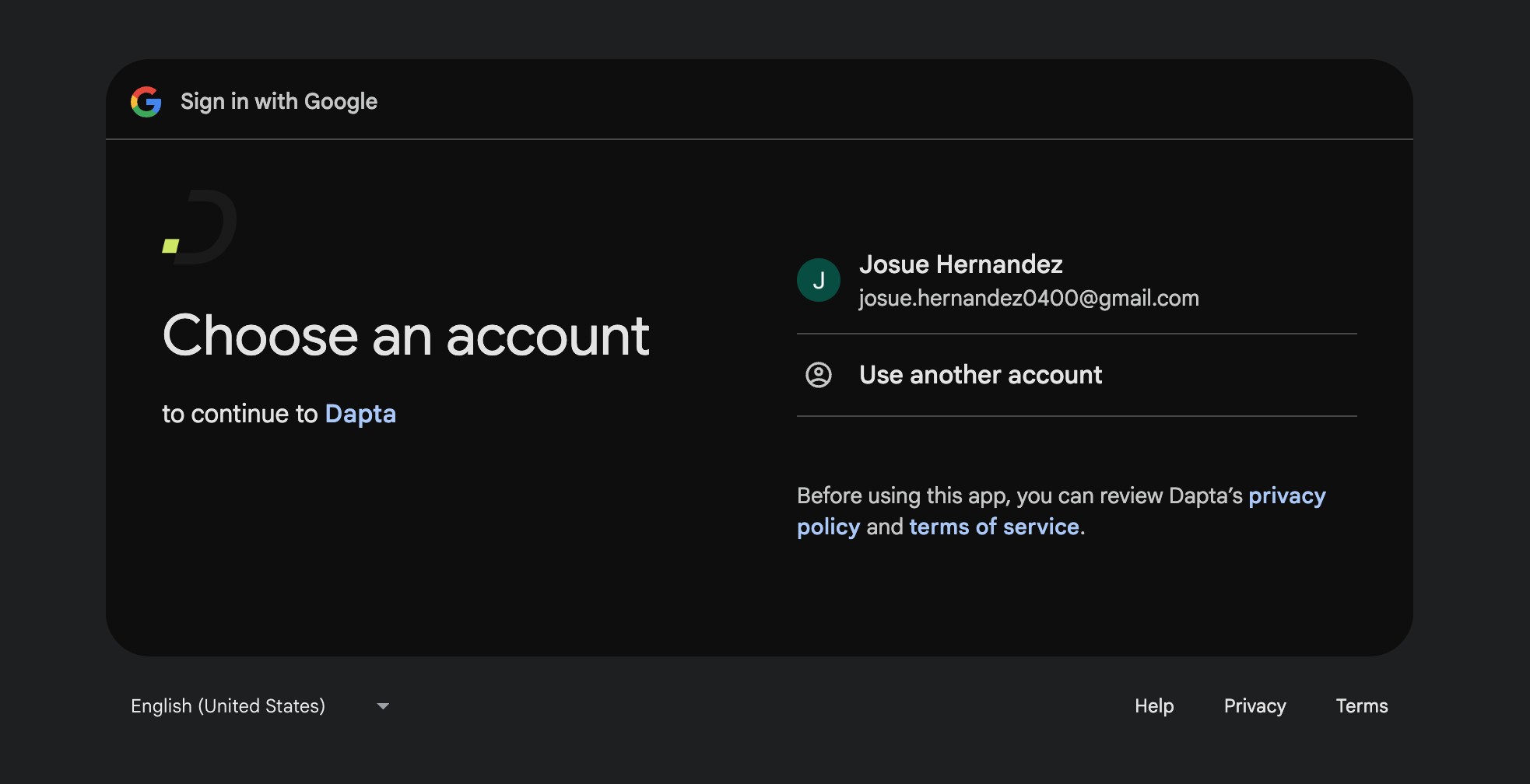Image resolution: width=1530 pixels, height=784 pixels.
Task: Expand the language dropdown arrow
Action: pyautogui.click(x=383, y=706)
